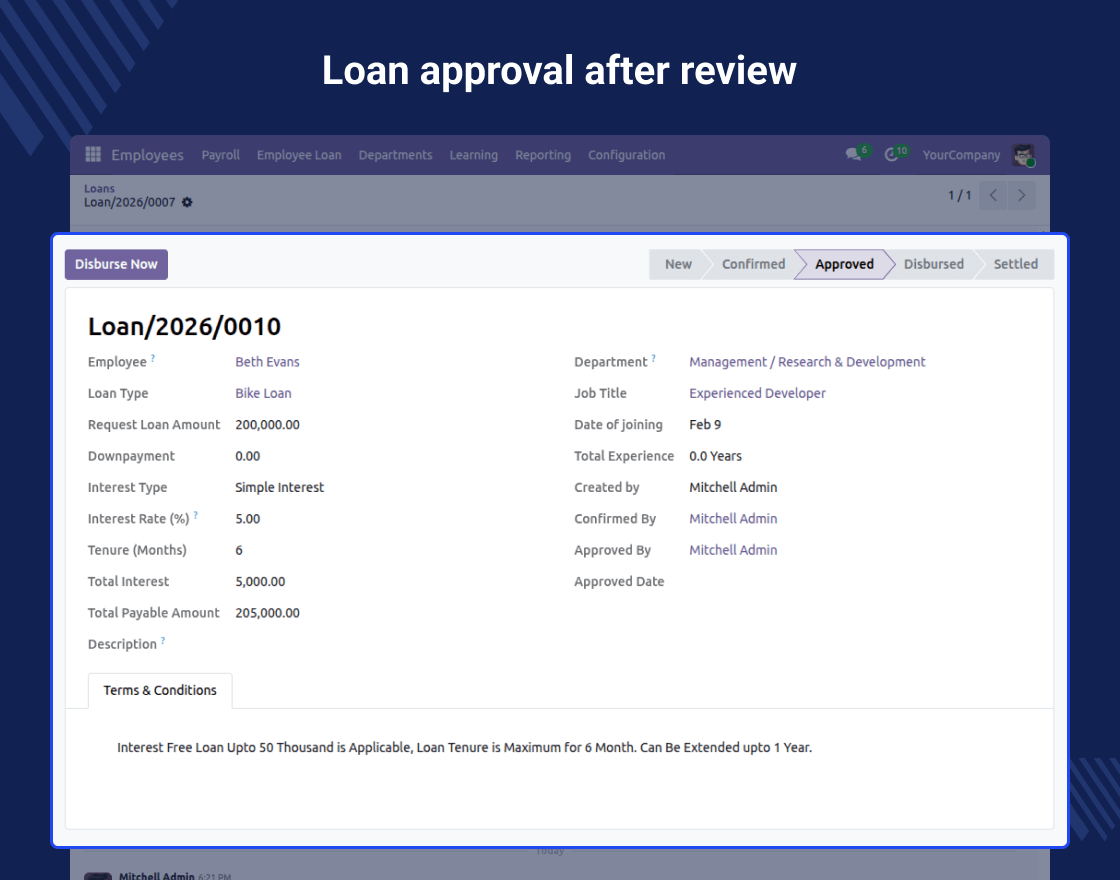Open the Reporting menu
The height and width of the screenshot is (880, 1120).
point(543,155)
